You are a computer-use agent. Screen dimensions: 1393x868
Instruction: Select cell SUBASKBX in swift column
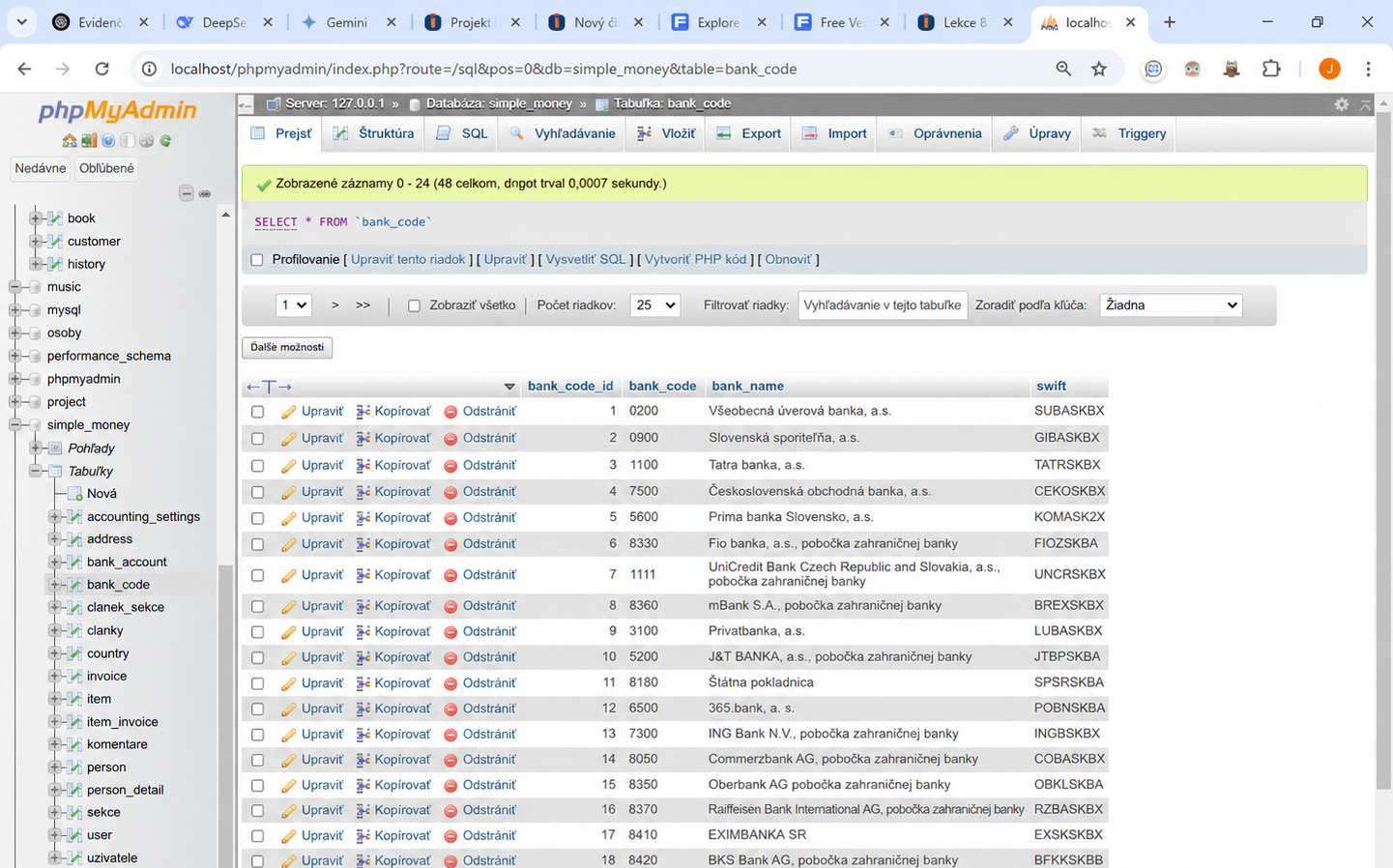tap(1069, 411)
